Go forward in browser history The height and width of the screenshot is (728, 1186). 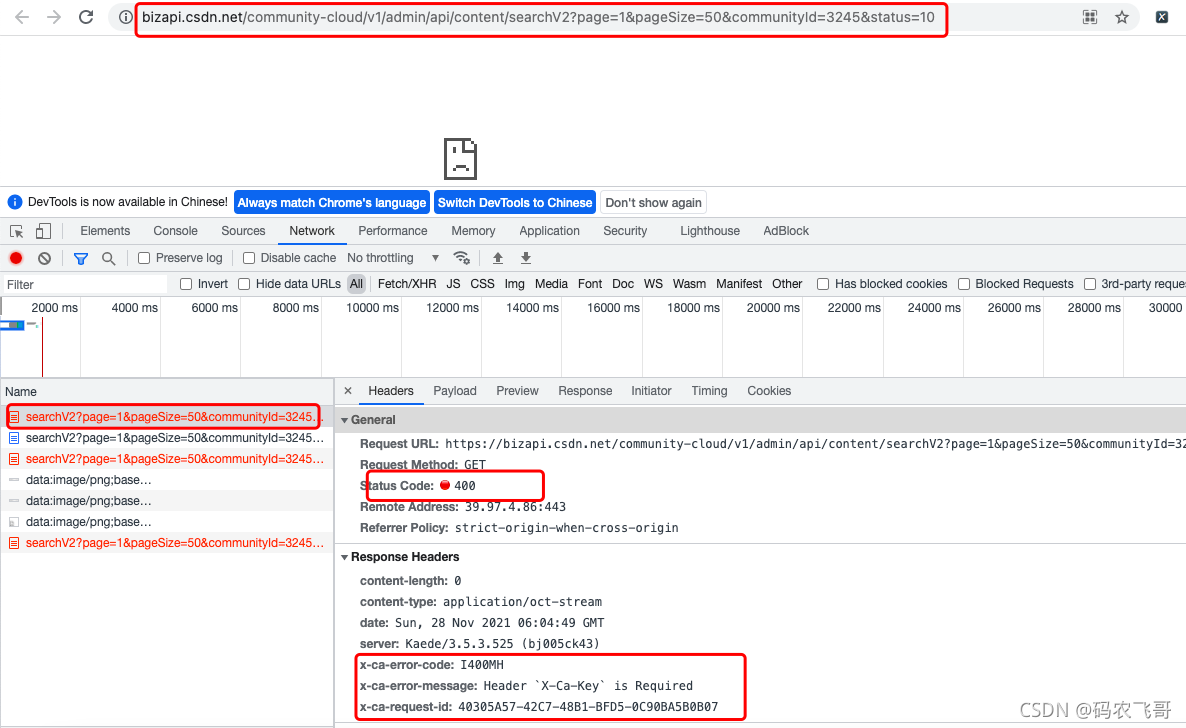click(54, 17)
